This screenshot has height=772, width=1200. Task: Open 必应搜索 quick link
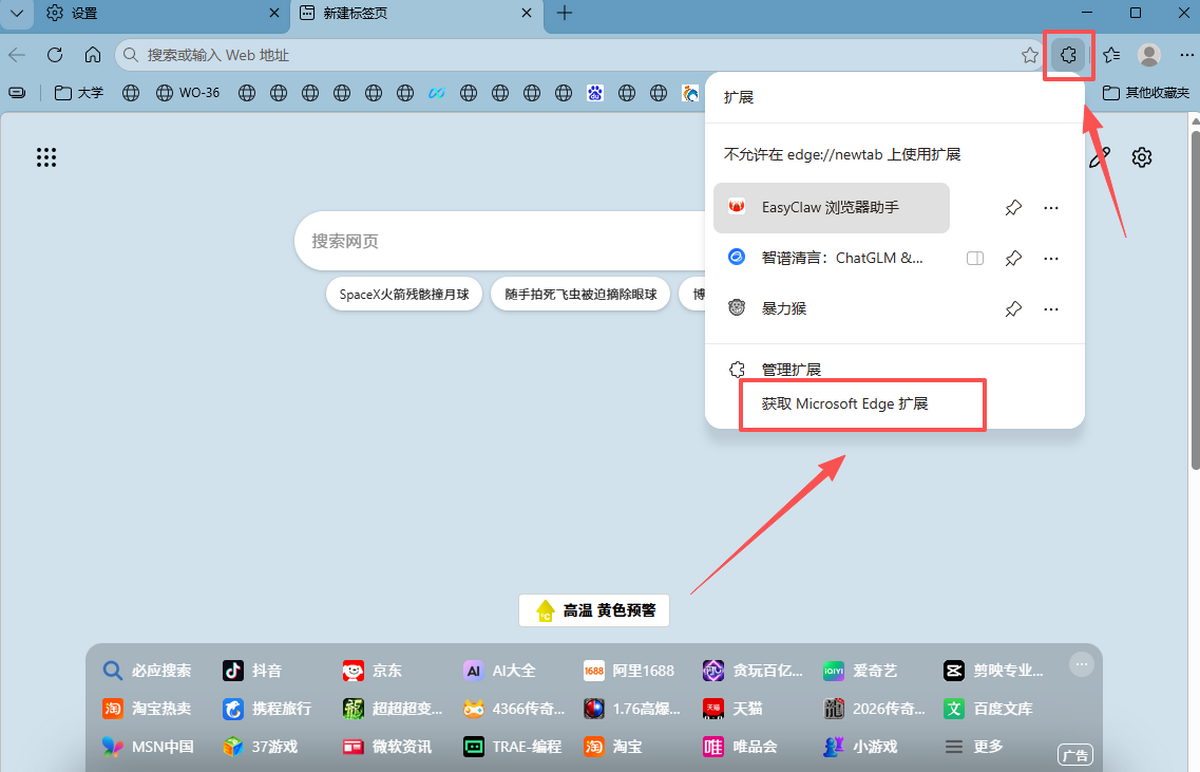147,670
